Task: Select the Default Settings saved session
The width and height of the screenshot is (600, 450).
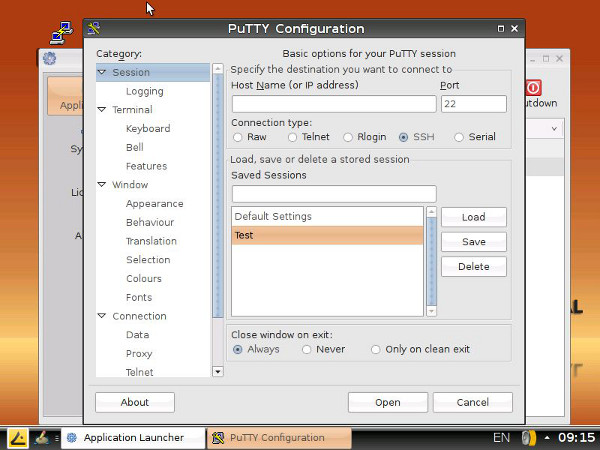Action: [x=327, y=217]
